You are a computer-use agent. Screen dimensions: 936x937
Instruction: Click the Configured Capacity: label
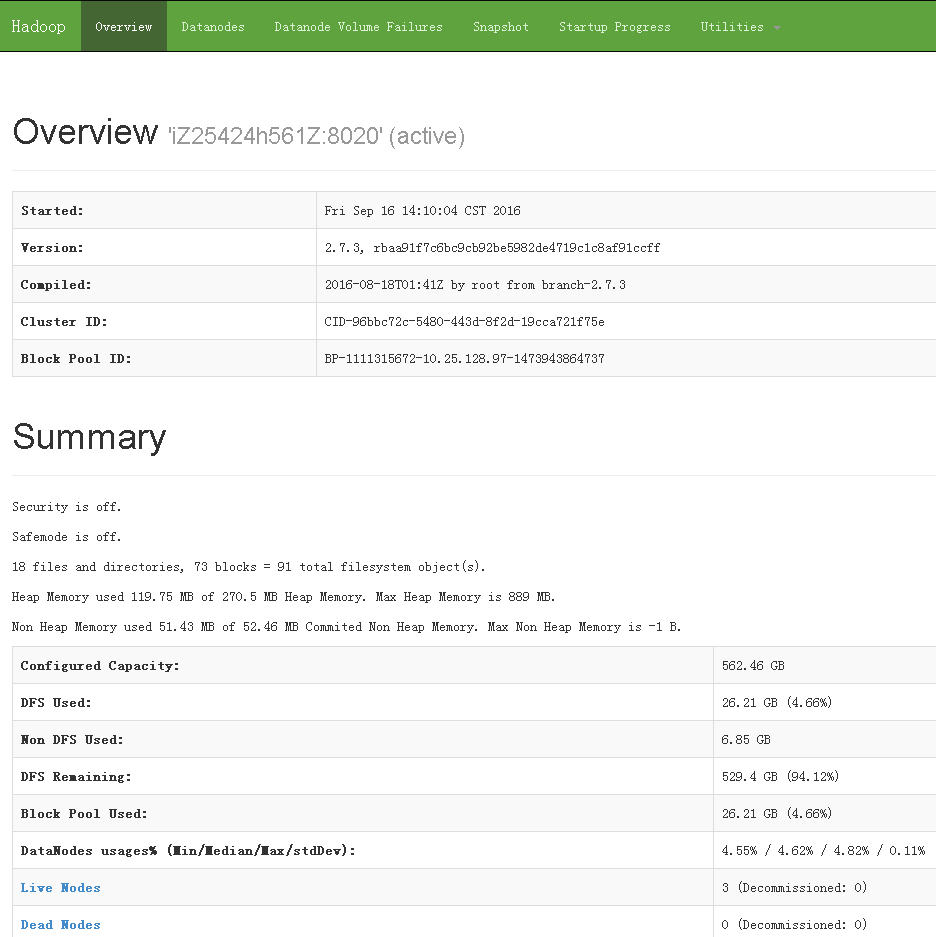100,666
